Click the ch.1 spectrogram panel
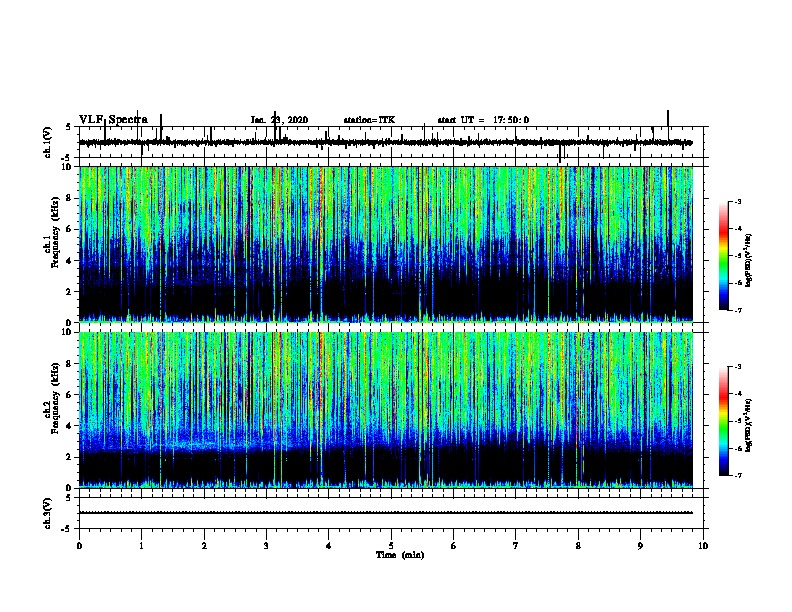The height and width of the screenshot is (612, 792). [386, 244]
